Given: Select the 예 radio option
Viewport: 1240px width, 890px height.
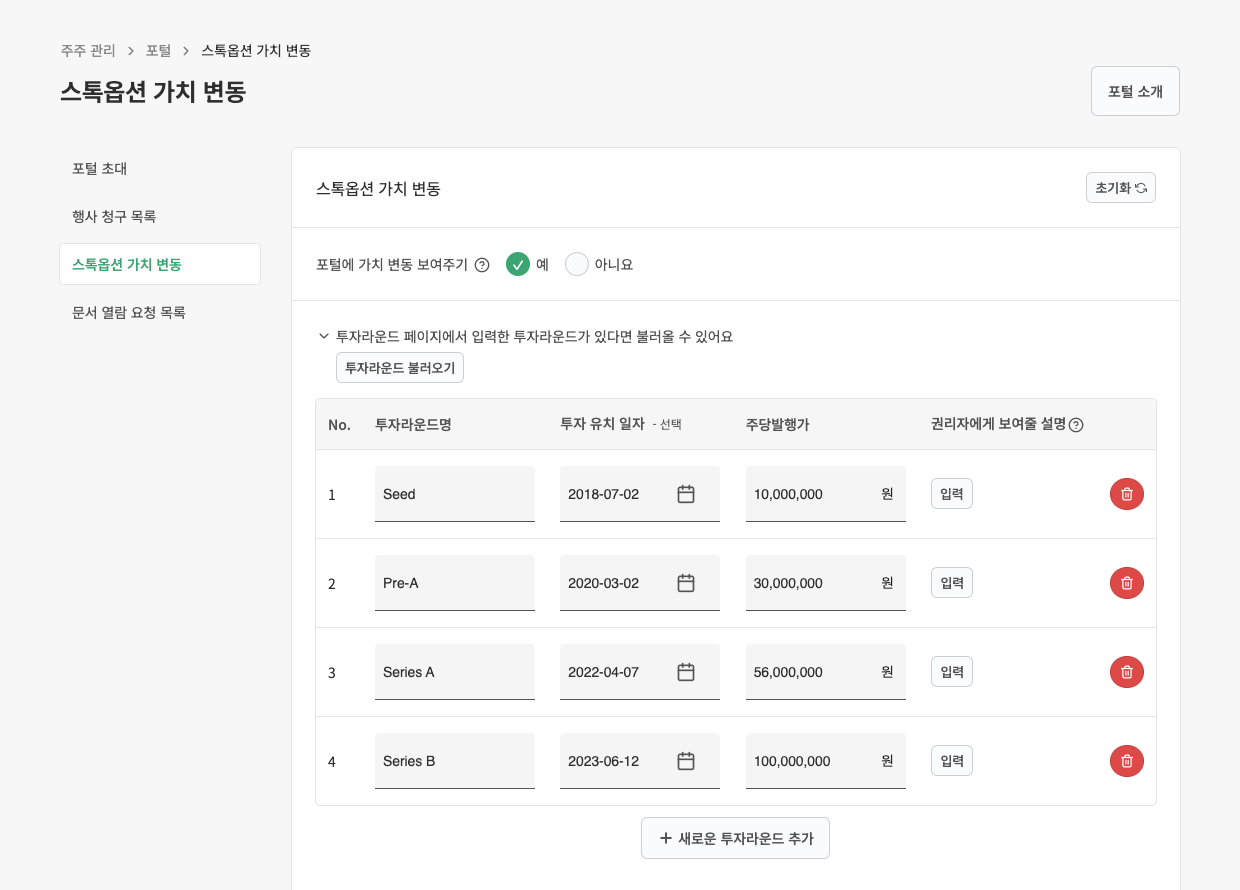Looking at the screenshot, I should pos(518,264).
